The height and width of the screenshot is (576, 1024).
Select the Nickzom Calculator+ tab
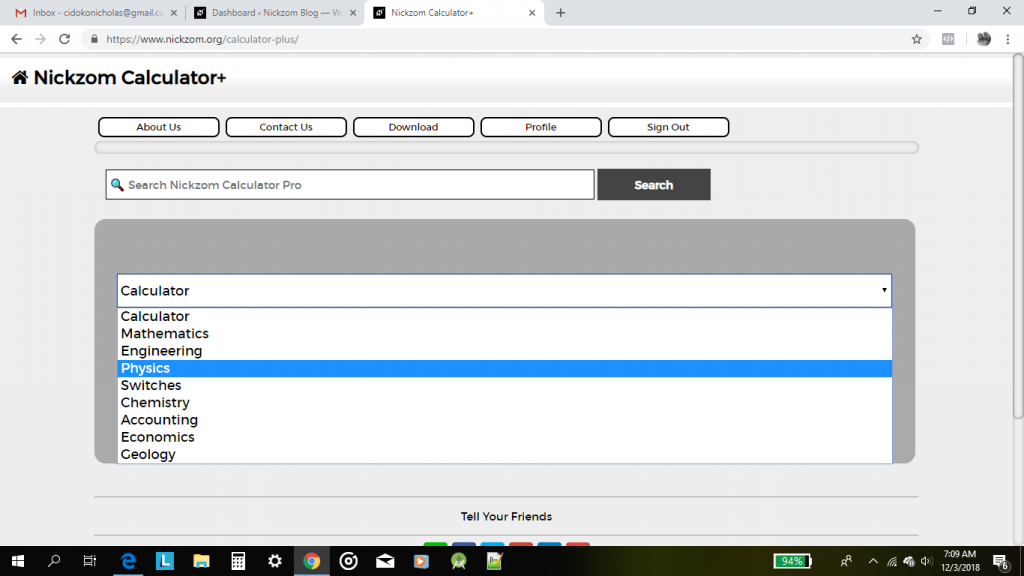pyautogui.click(x=454, y=12)
